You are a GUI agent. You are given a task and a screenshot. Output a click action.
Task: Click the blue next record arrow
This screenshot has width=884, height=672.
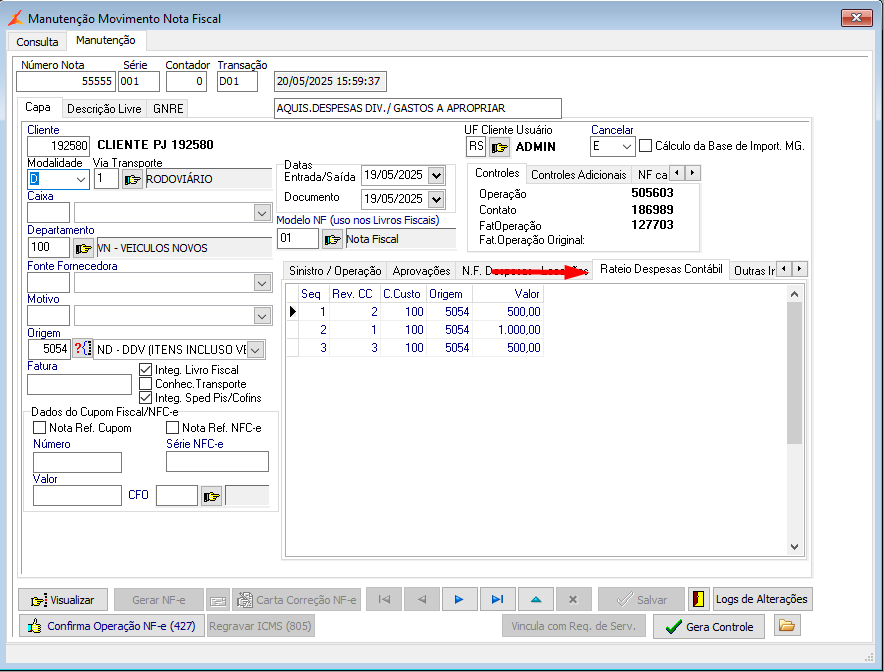[x=459, y=599]
